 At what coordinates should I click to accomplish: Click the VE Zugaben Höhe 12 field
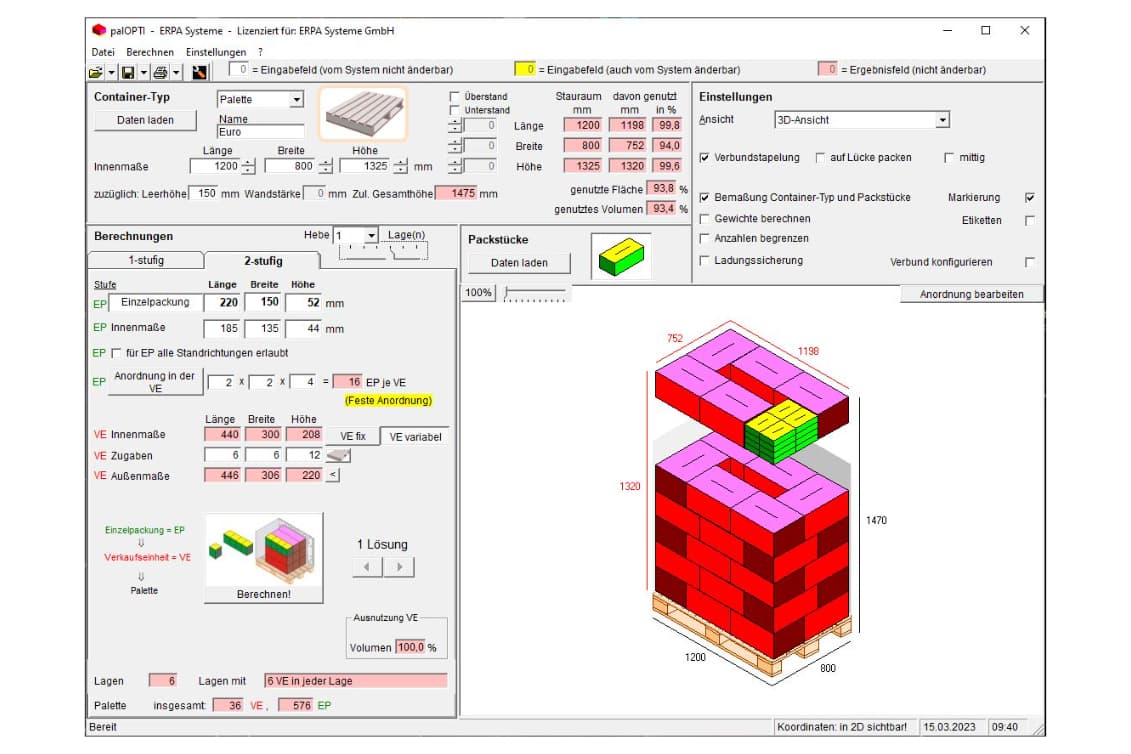[304, 455]
